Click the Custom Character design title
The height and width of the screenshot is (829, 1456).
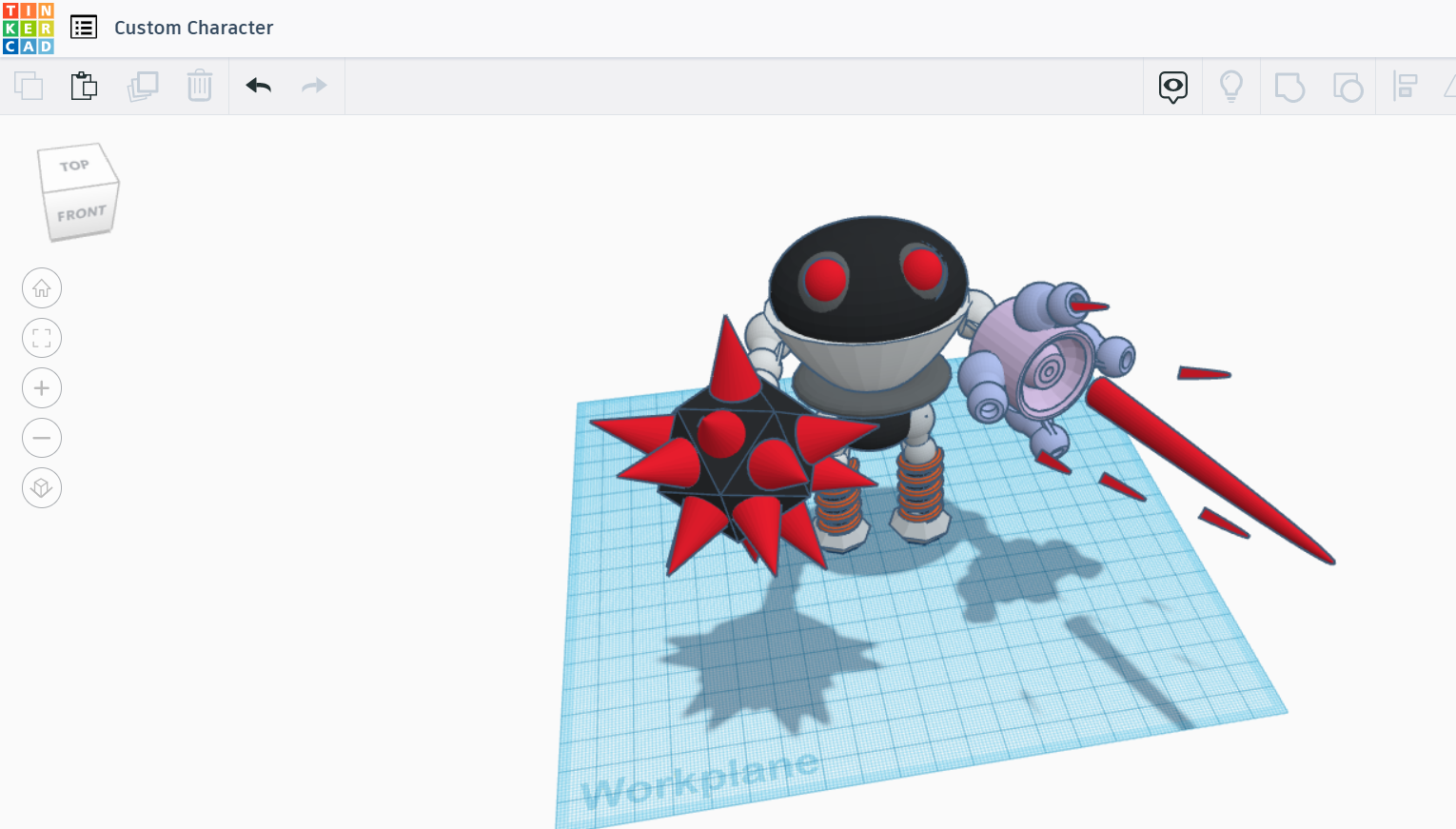193,28
